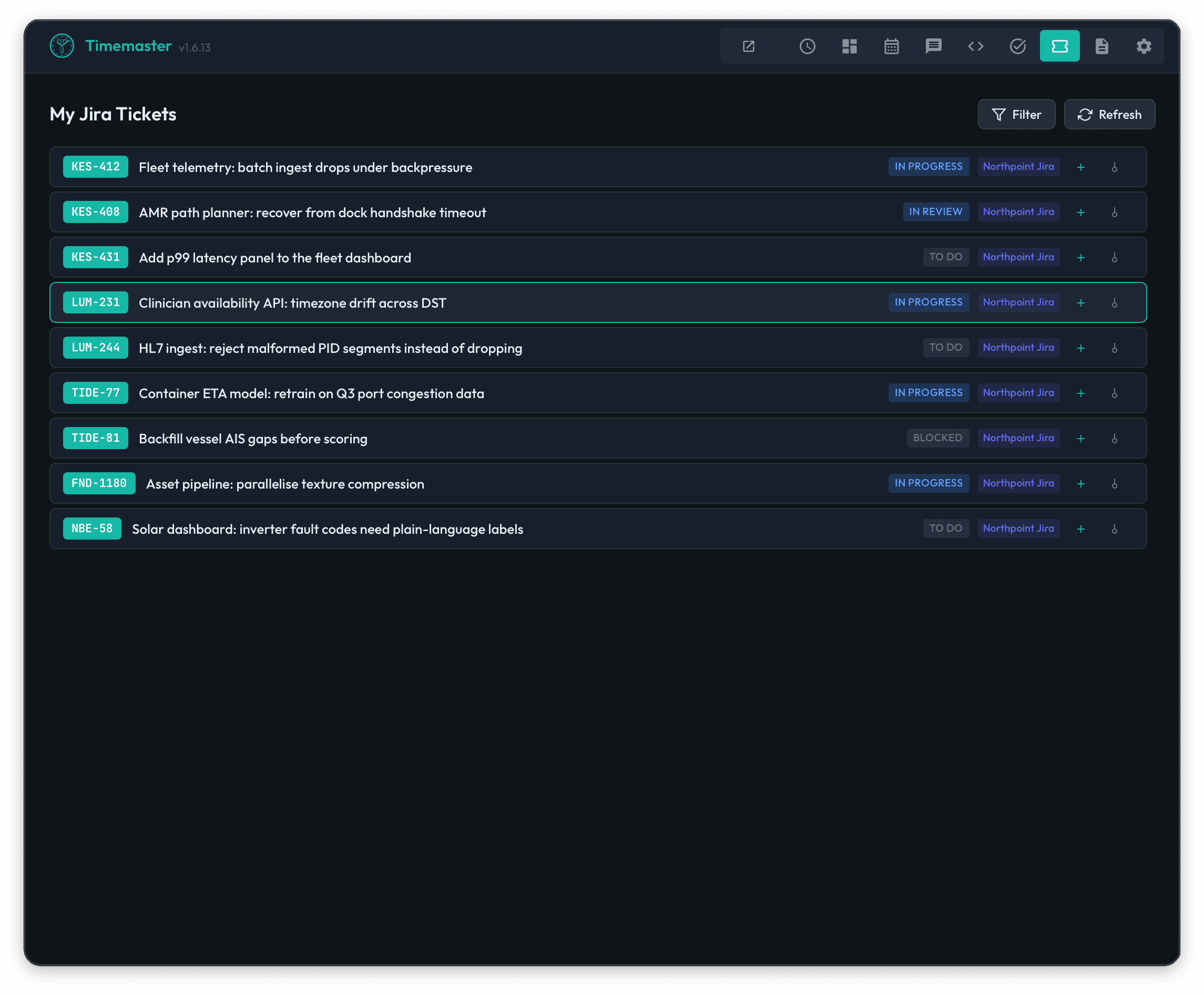The height and width of the screenshot is (994, 1204).
Task: Click the FND-1180 ticket key badge
Action: [x=99, y=483]
